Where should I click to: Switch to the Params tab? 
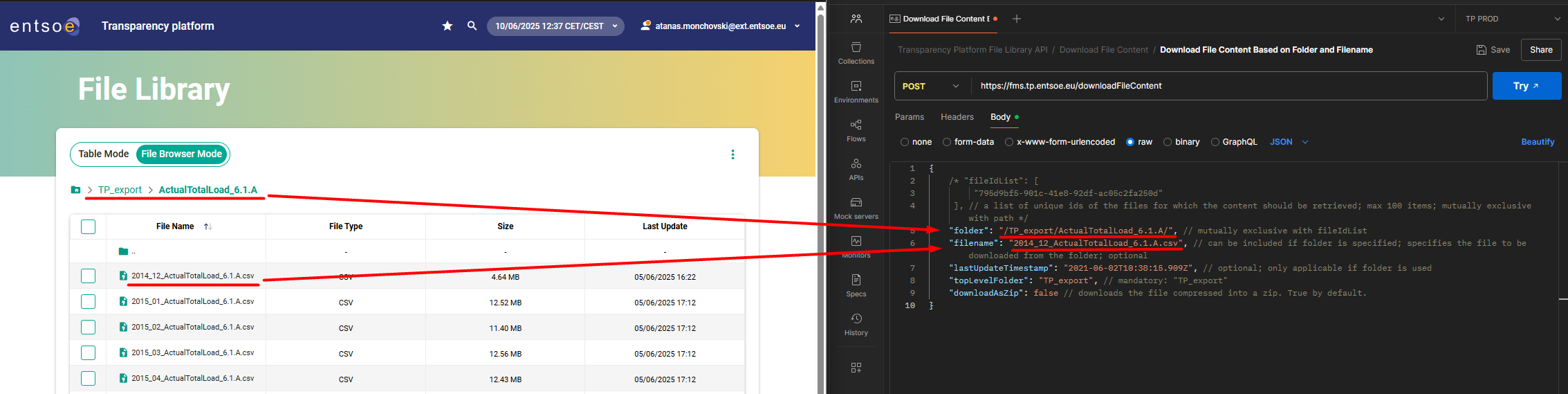(909, 117)
